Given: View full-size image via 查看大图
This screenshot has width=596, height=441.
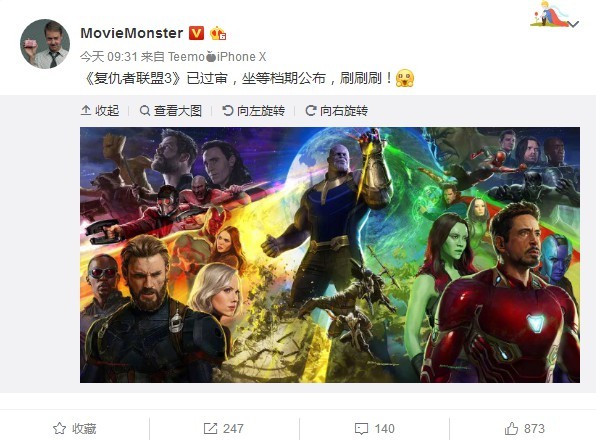Looking at the screenshot, I should [171, 111].
